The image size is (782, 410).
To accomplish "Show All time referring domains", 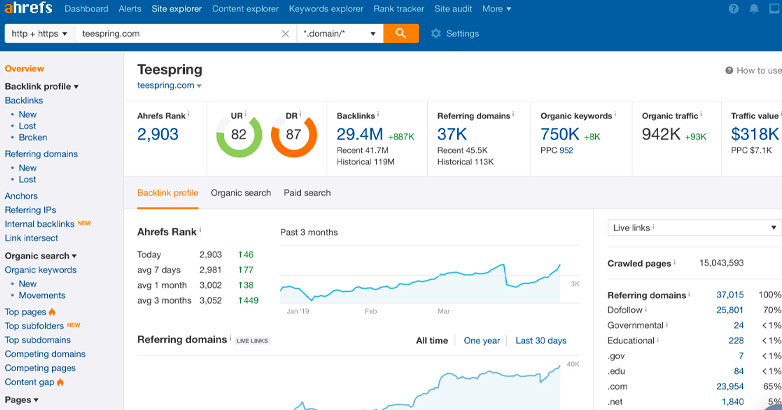I will coord(432,341).
